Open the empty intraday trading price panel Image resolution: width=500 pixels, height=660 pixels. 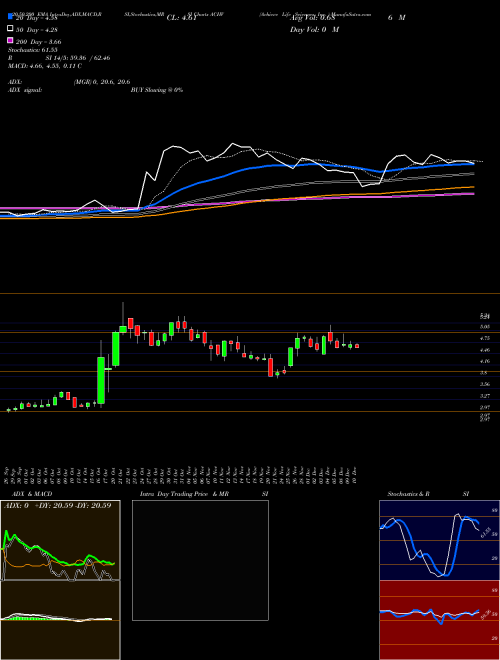point(200,560)
